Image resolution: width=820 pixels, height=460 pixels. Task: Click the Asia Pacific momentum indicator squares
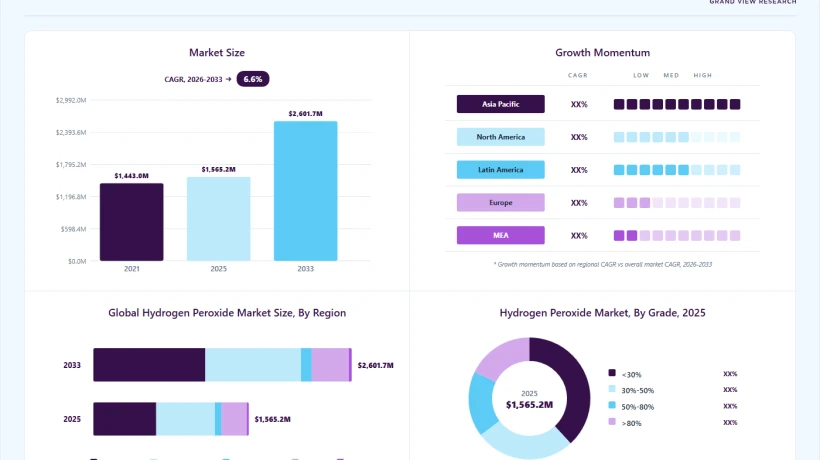677,105
